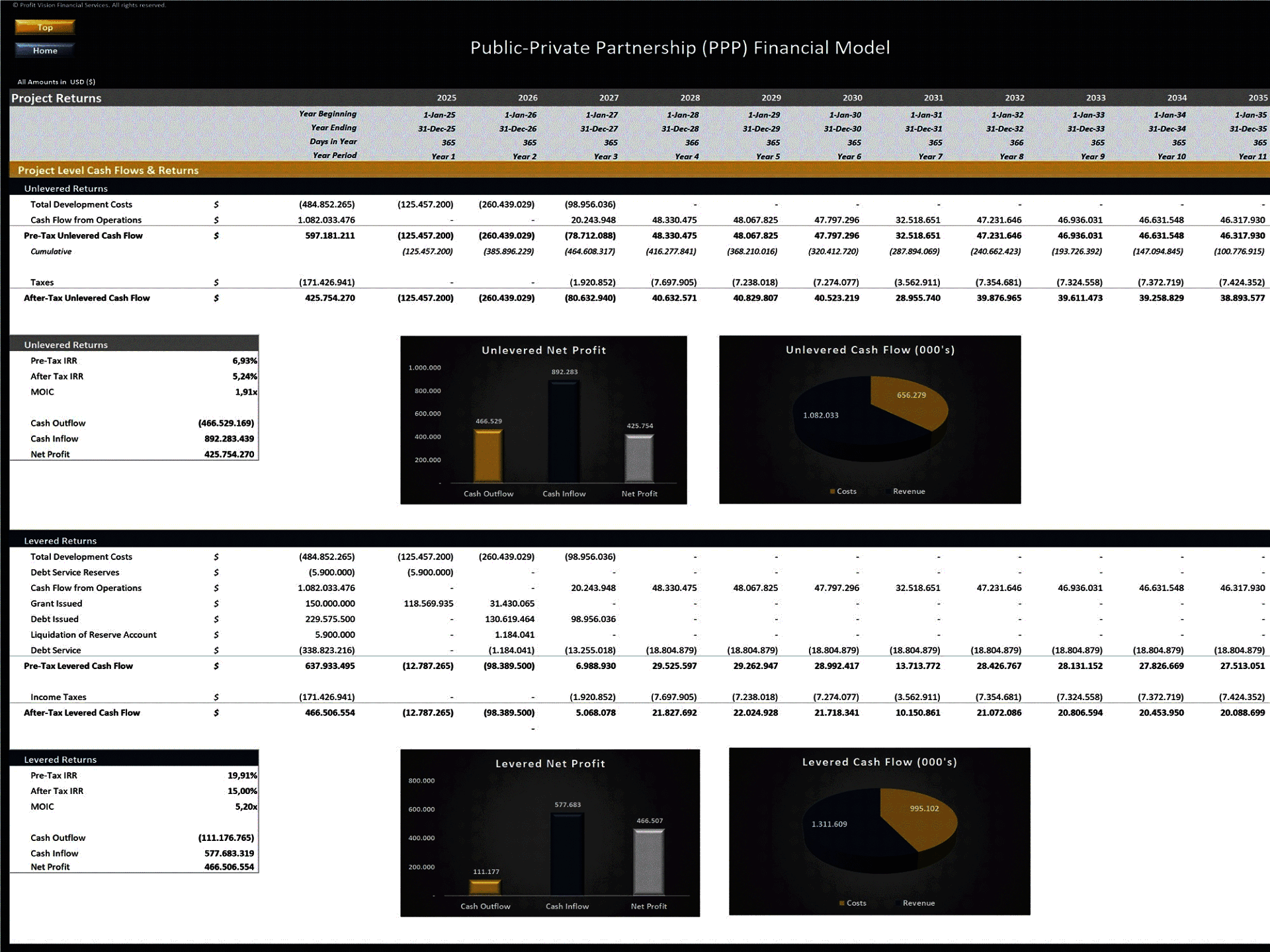Click the gold 466.529 Cash Outflow bar

click(x=489, y=456)
